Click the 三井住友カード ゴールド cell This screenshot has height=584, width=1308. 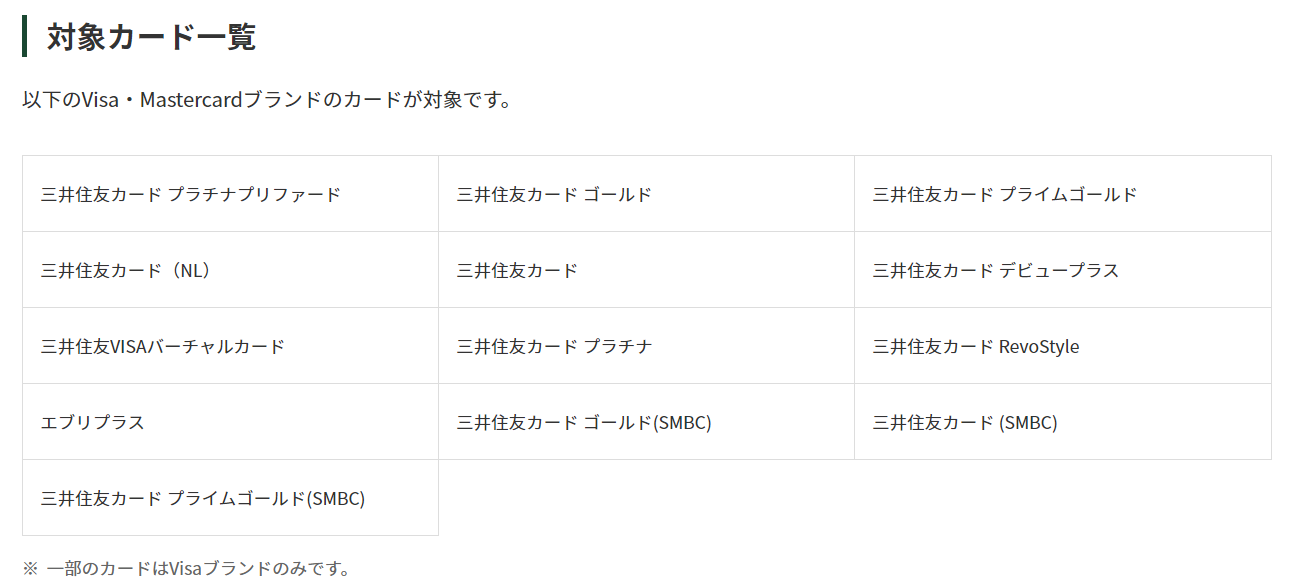coord(646,194)
